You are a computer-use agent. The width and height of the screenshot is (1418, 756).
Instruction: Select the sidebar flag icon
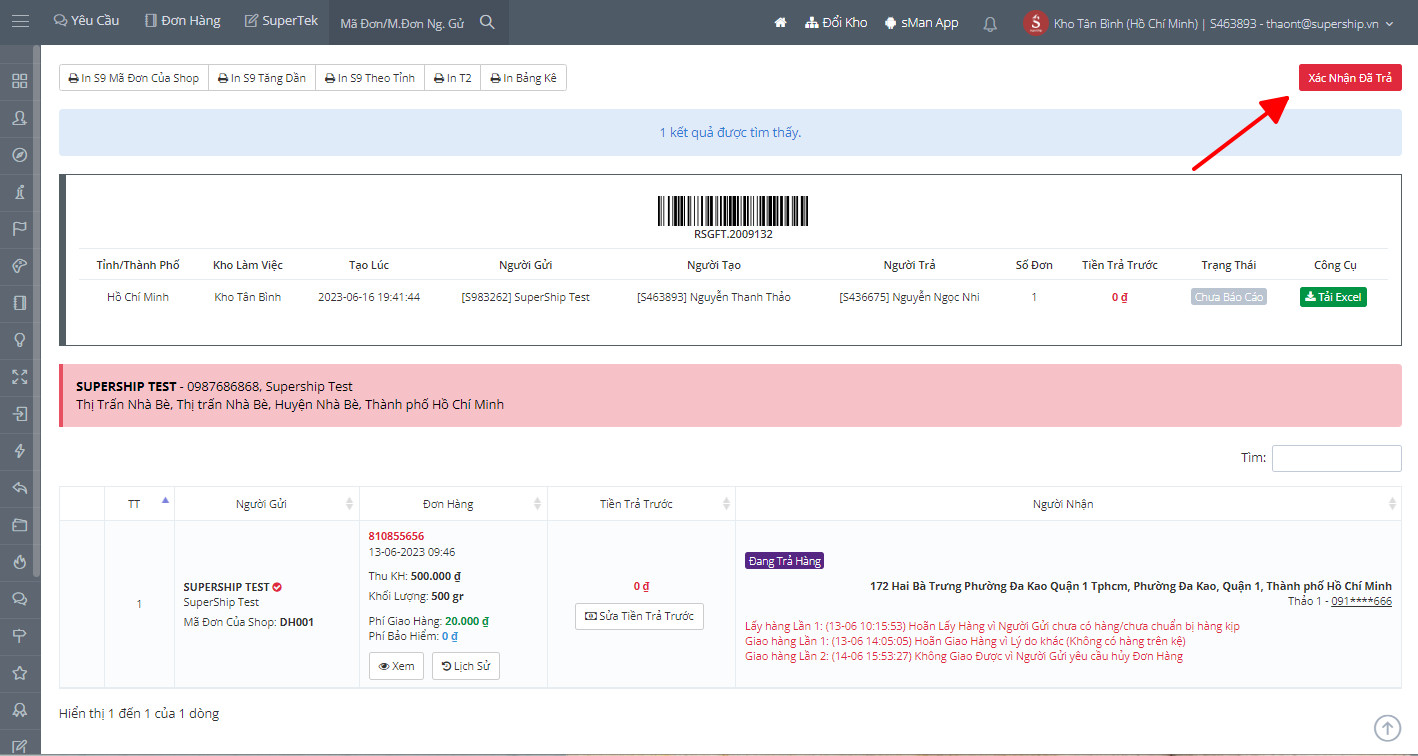pyautogui.click(x=19, y=229)
